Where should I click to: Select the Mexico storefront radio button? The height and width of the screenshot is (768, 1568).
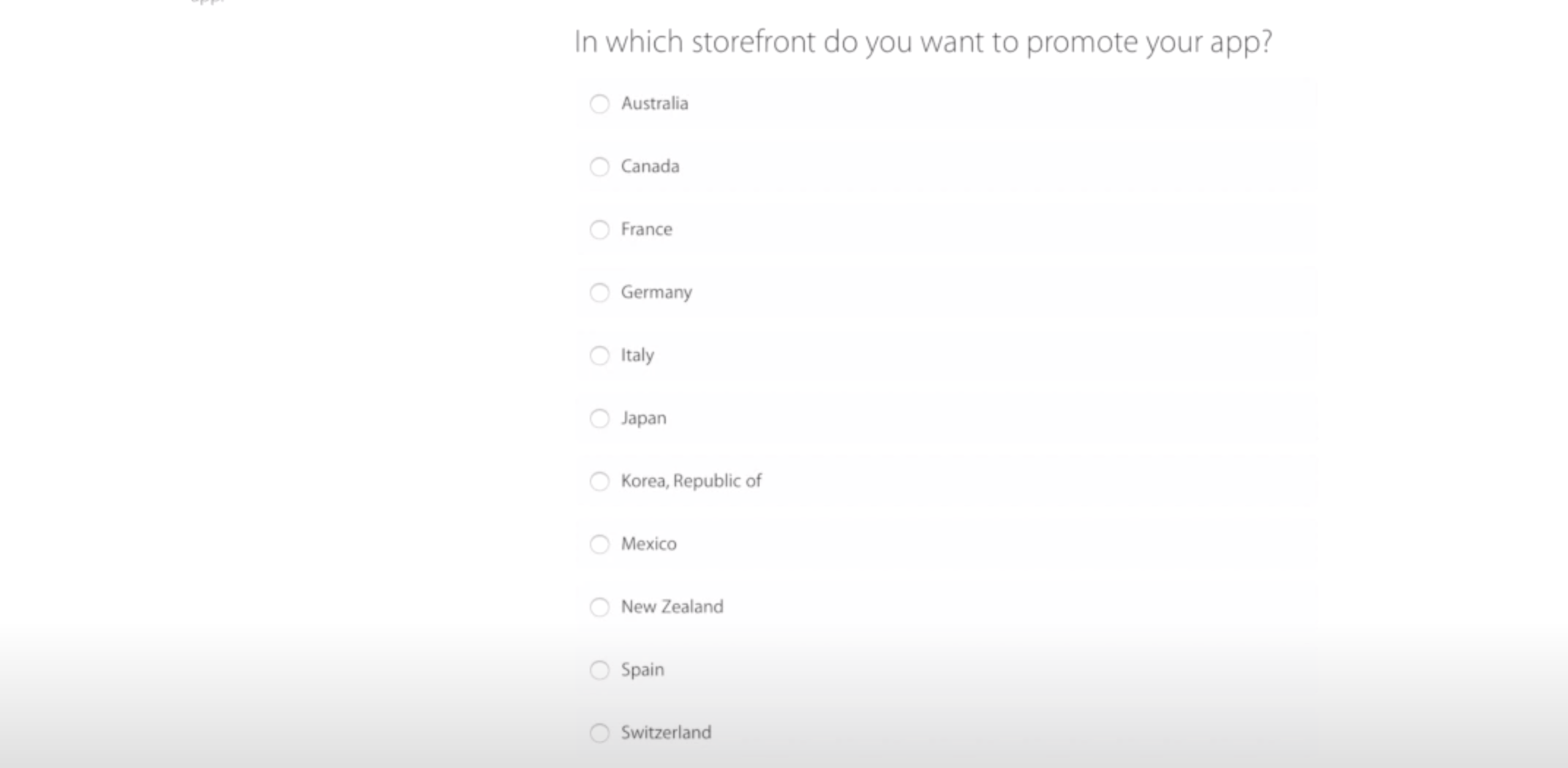click(x=600, y=544)
